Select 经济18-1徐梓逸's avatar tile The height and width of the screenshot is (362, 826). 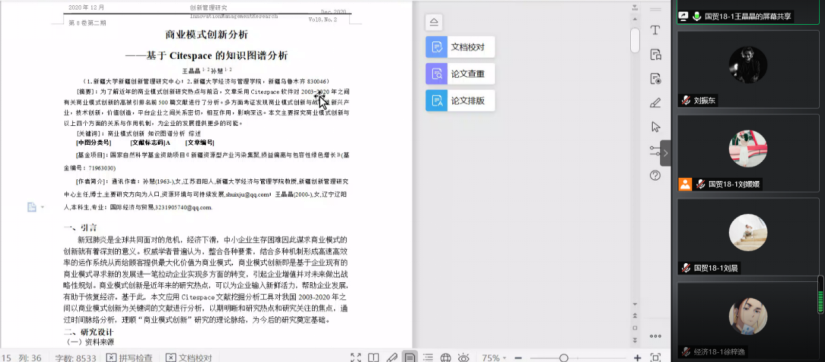pyautogui.click(x=748, y=321)
